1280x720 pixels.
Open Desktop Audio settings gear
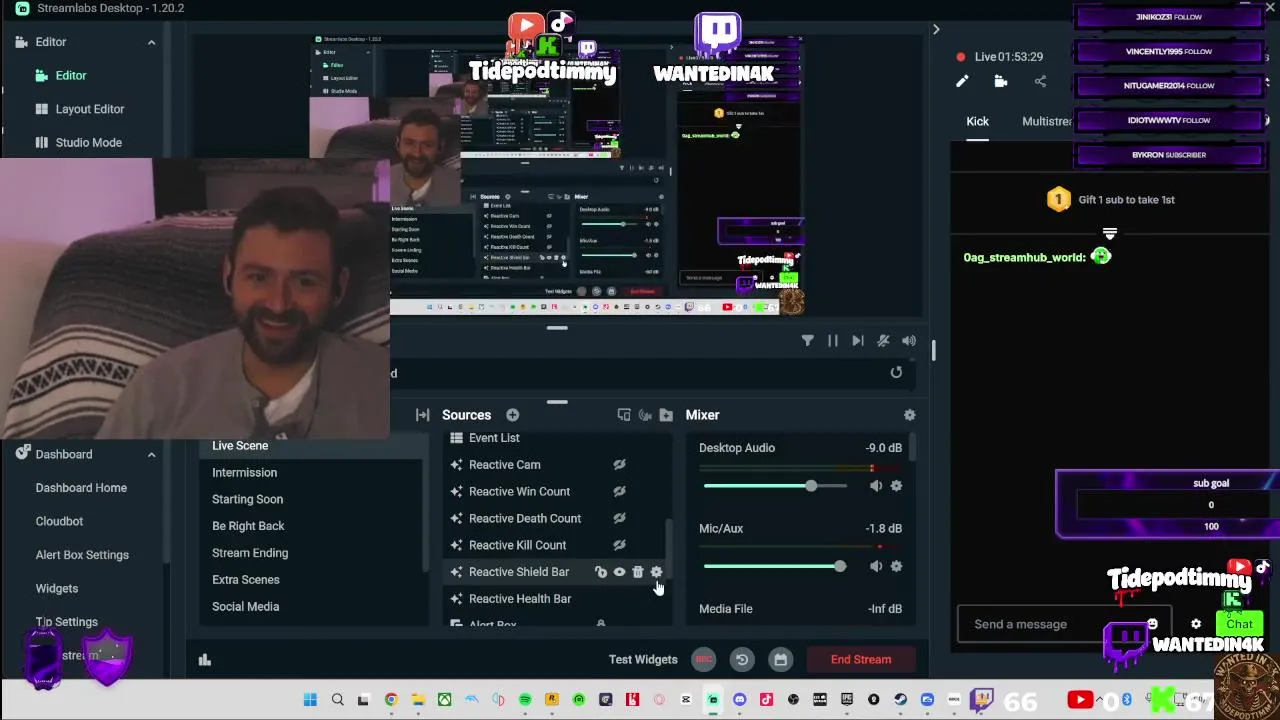[x=896, y=486]
